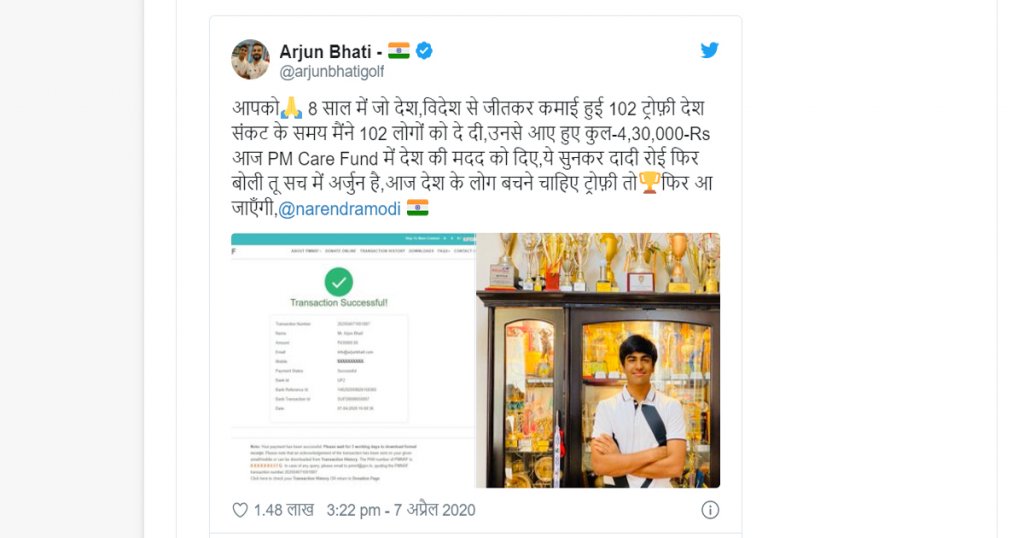Image resolution: width=1024 pixels, height=538 pixels.
Task: Click the transaction details box in screenshot
Action: pos(339,368)
